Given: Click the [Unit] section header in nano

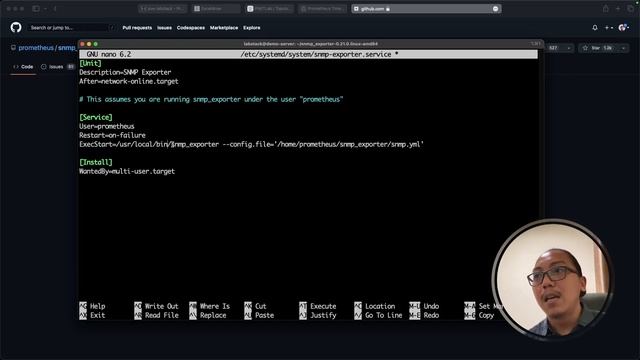Looking at the screenshot, I should 90,63.
